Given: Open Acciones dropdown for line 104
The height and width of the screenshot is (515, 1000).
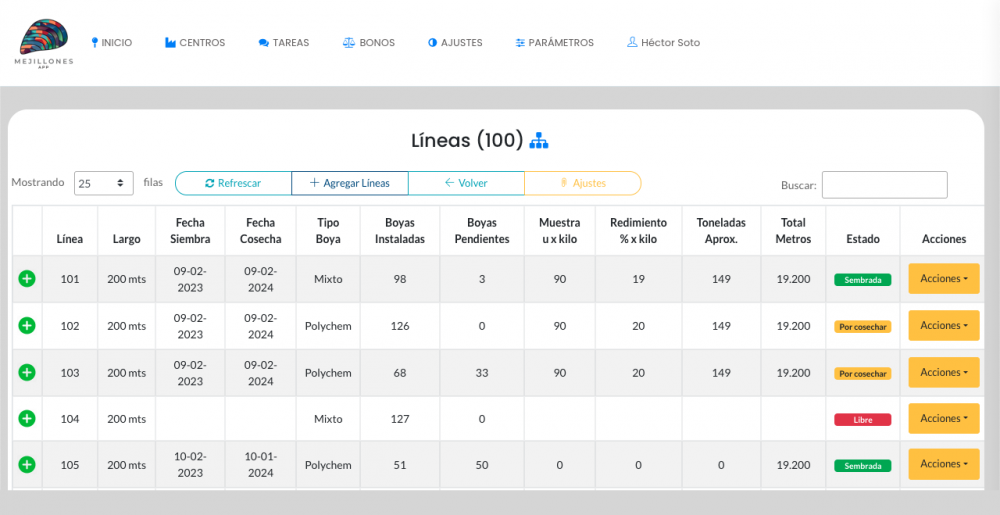Looking at the screenshot, I should coord(944,418).
